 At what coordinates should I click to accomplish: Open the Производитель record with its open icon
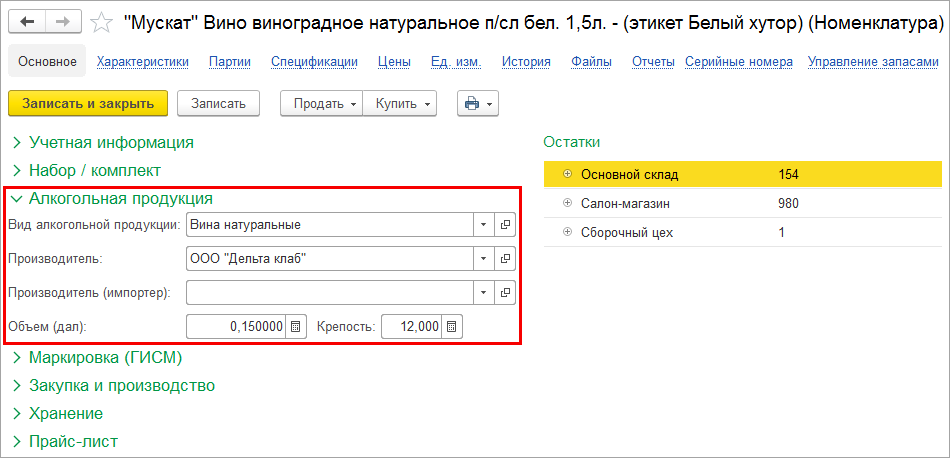[505, 259]
